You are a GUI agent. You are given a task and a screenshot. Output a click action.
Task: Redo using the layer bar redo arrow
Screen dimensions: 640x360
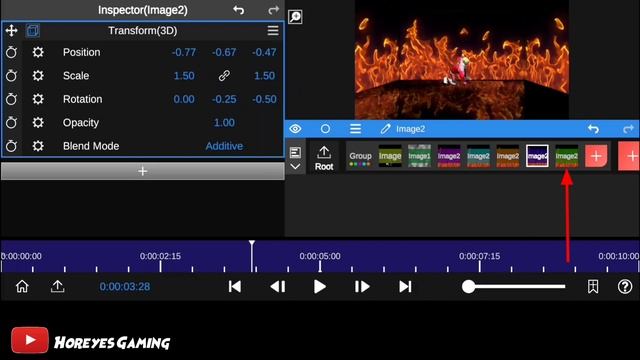pos(629,129)
